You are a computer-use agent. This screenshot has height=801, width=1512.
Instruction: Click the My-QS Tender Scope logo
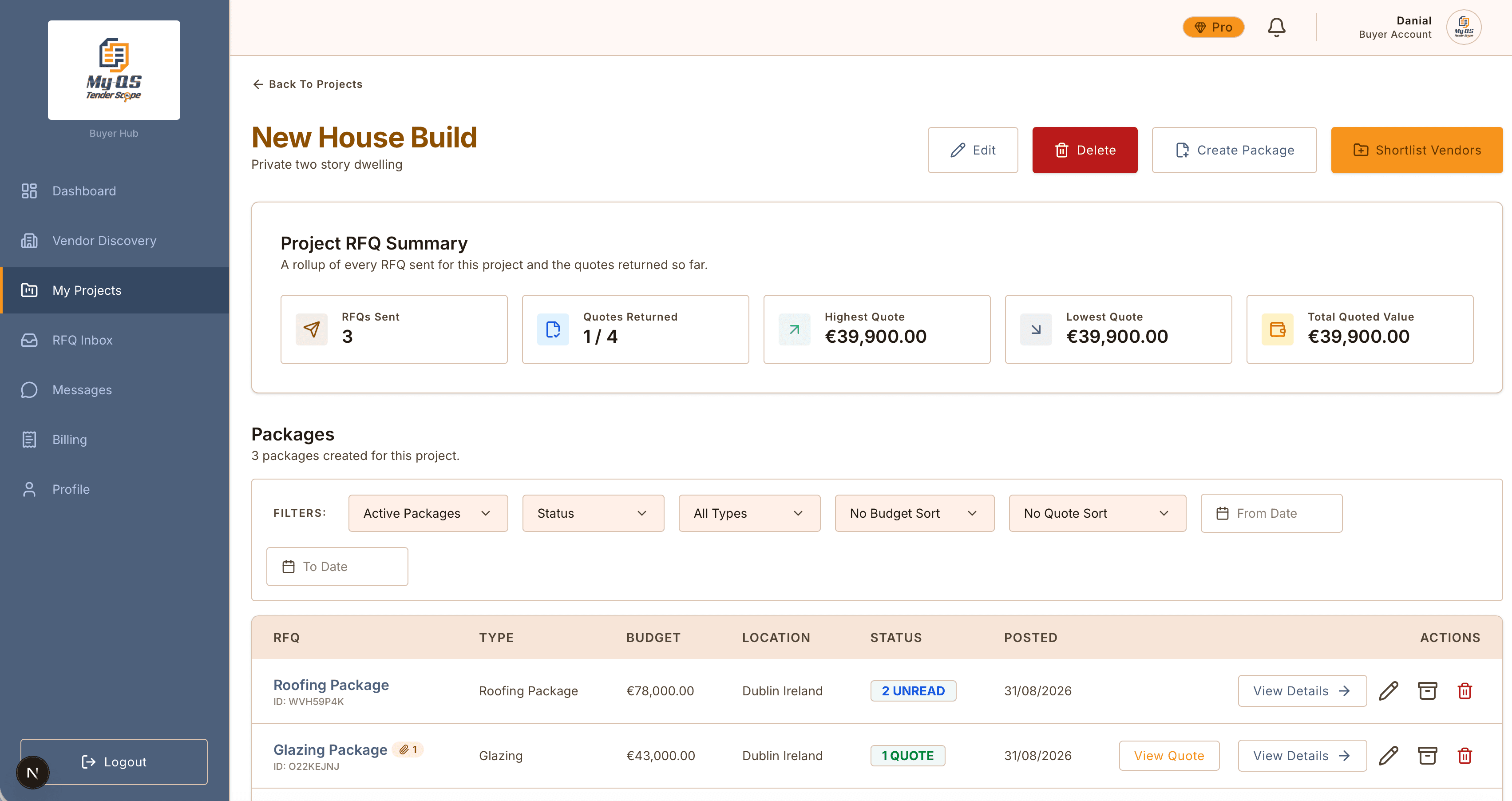tap(114, 70)
